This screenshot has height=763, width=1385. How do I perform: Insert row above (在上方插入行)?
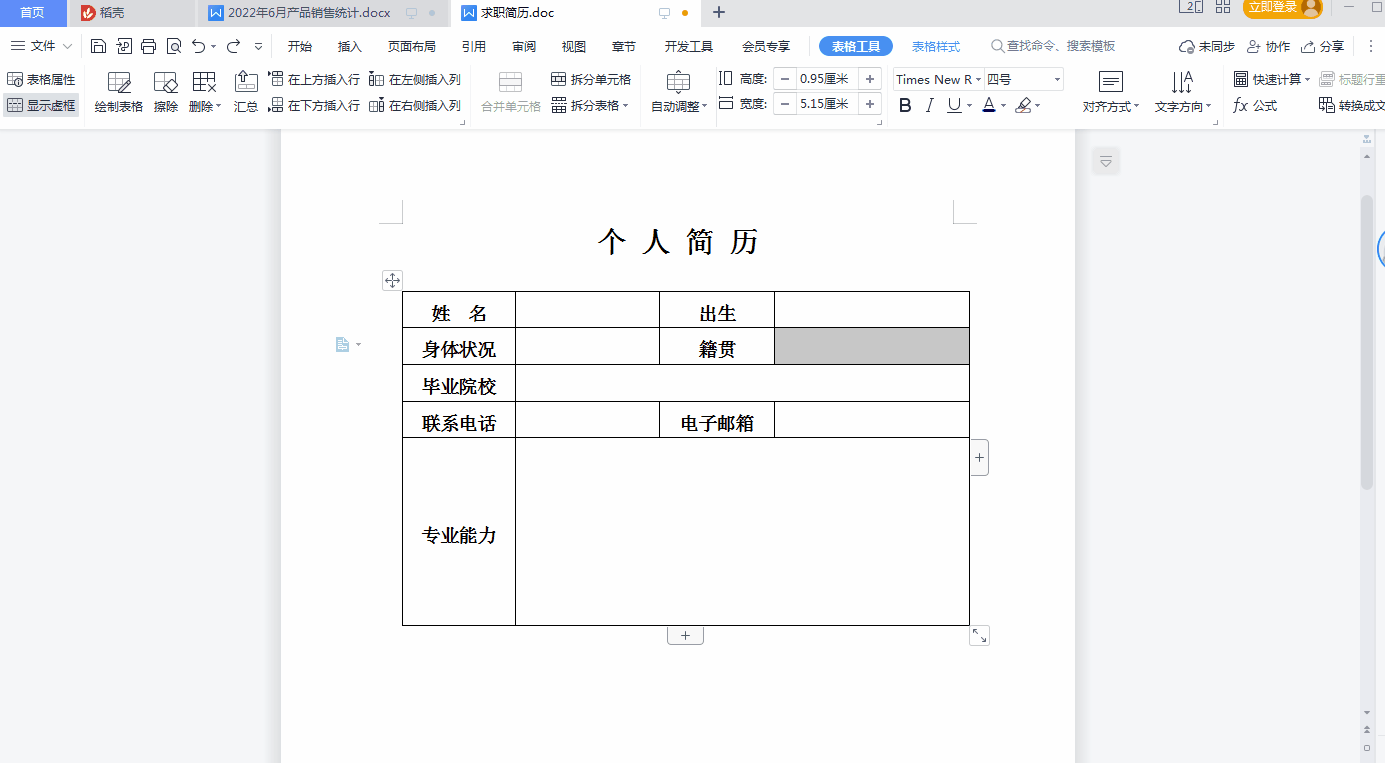pos(314,79)
